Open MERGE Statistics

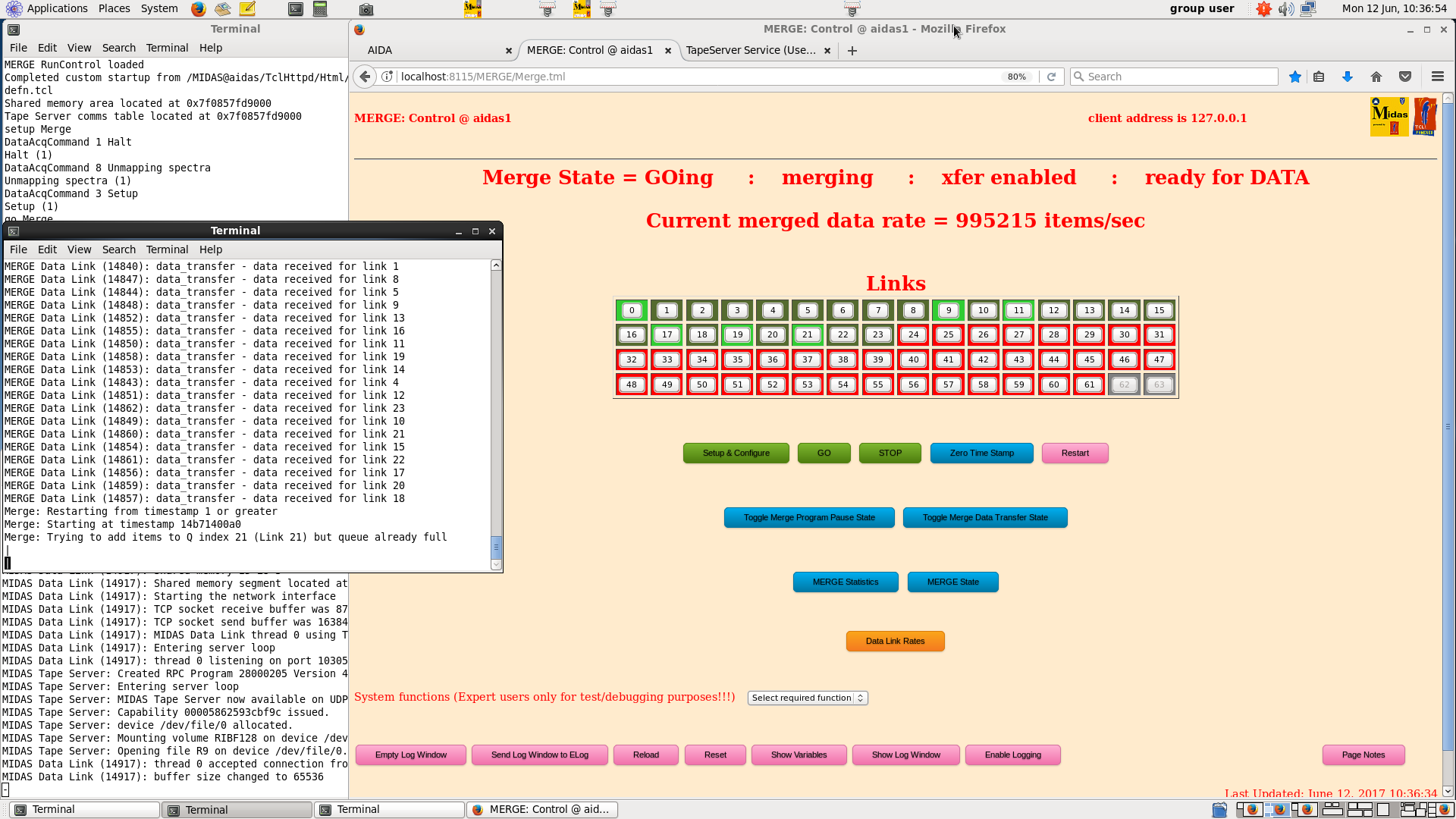[846, 582]
